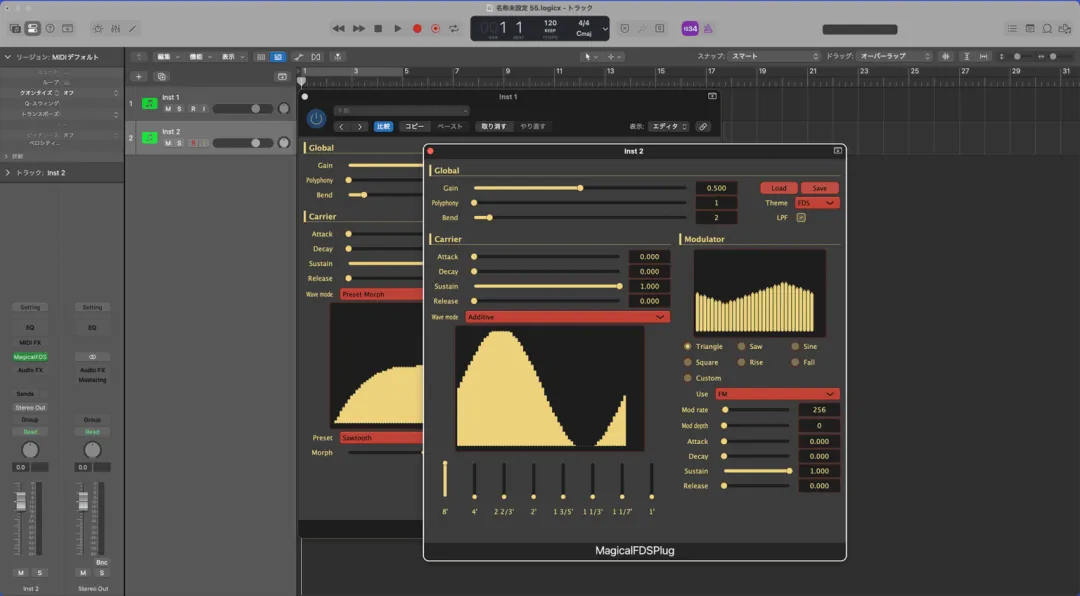Toggle the Cycle loop button

[x=454, y=29]
